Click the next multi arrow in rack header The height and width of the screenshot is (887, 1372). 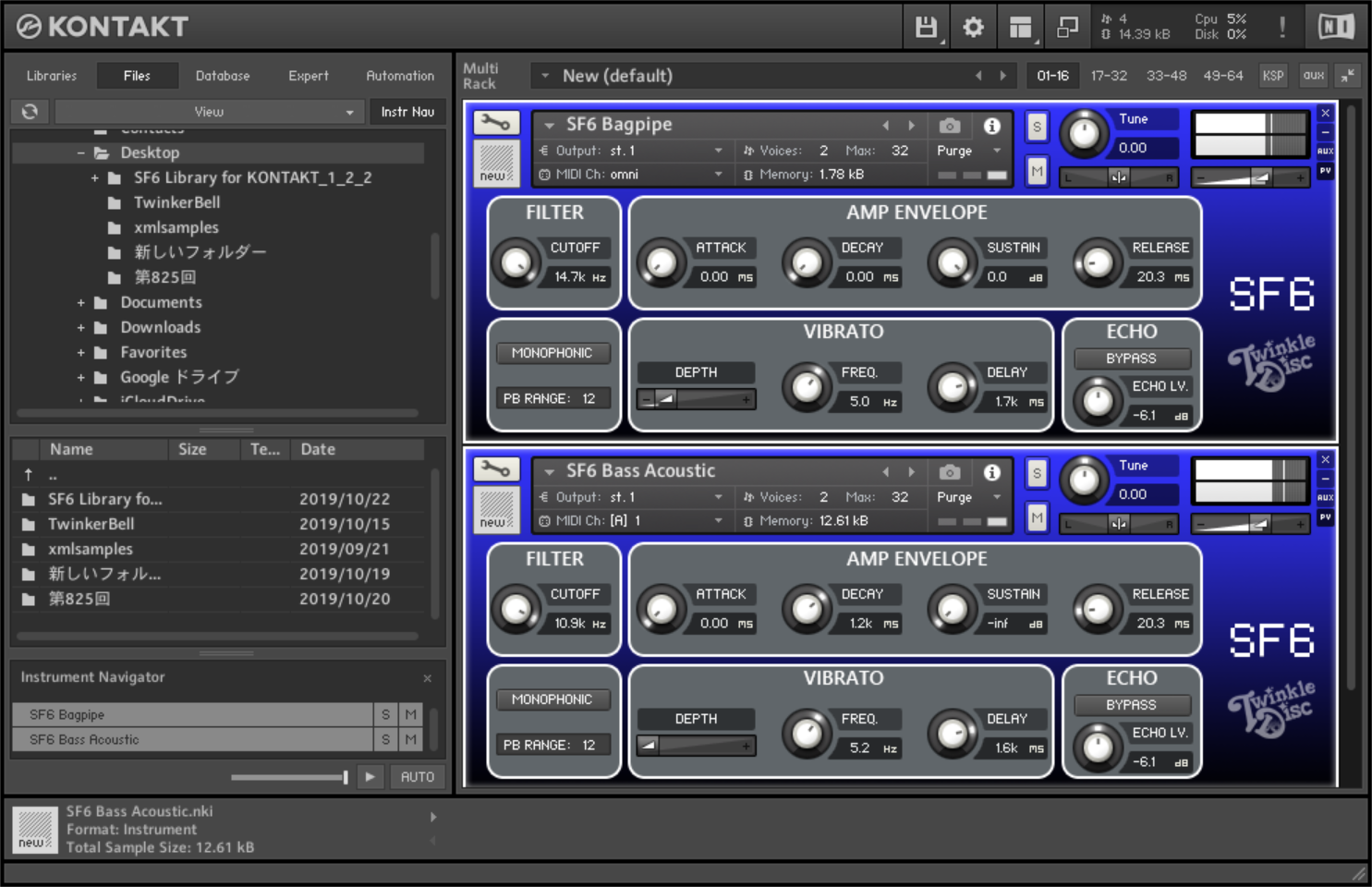point(1002,76)
